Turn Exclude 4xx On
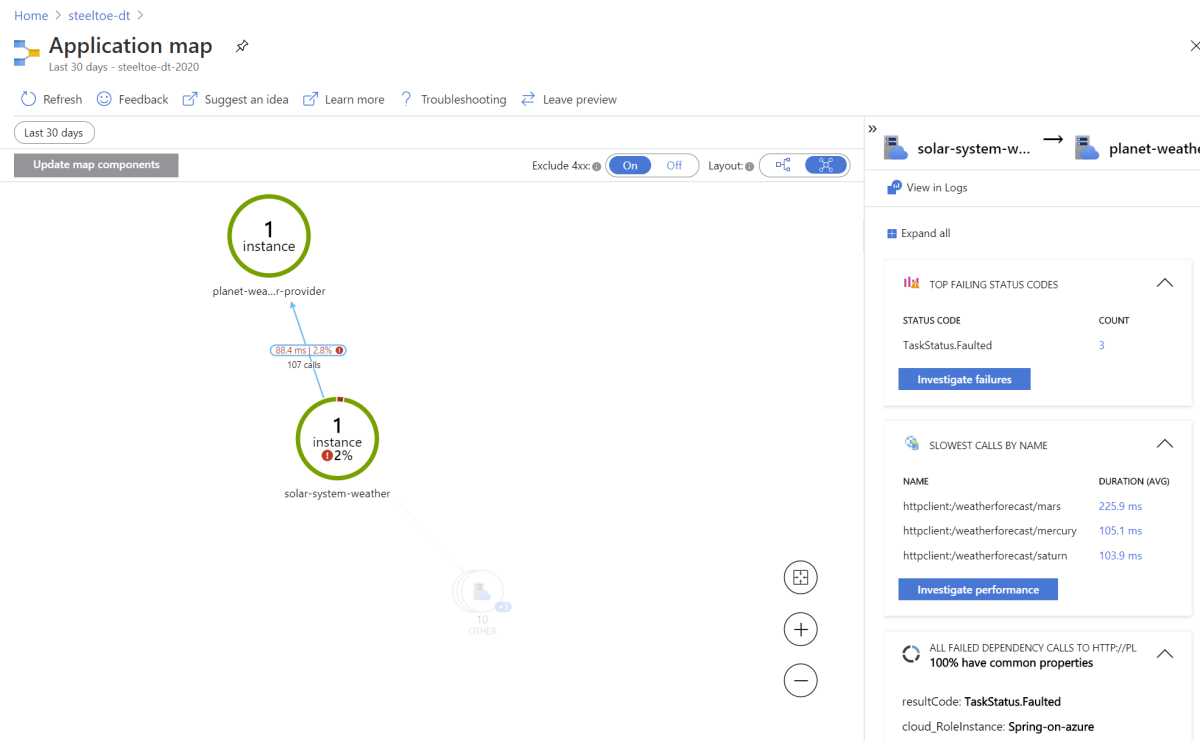Screen dimensions: 1200x741 tap(630, 166)
